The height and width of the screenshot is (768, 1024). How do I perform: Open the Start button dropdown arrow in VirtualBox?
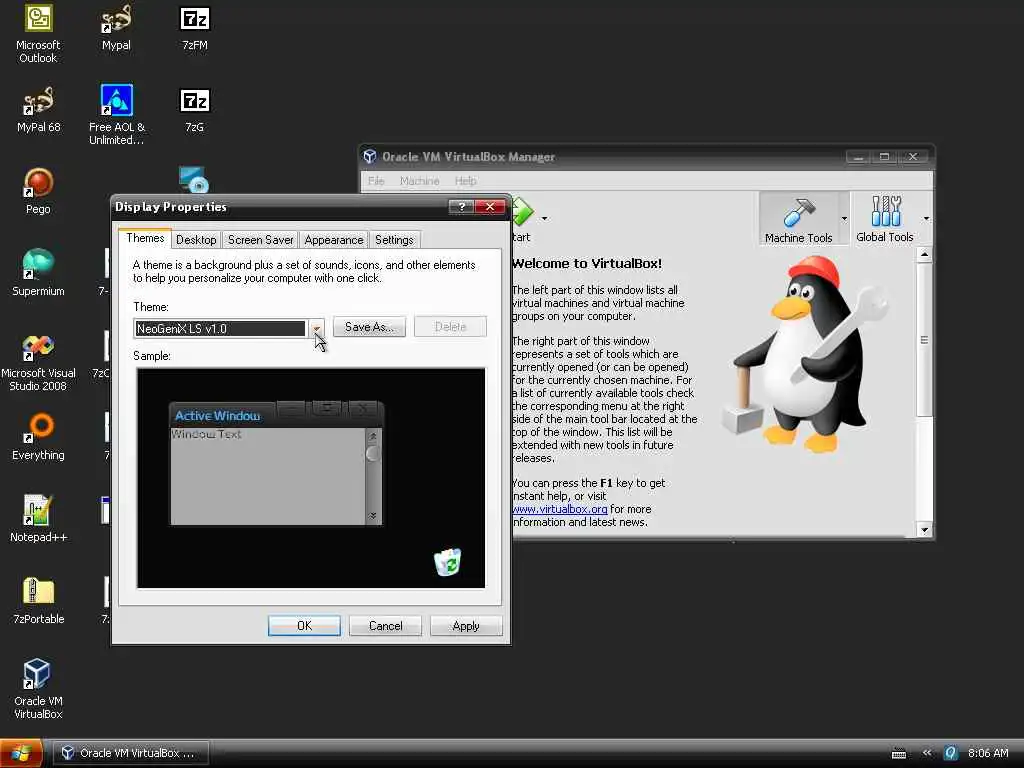pyautogui.click(x=544, y=219)
